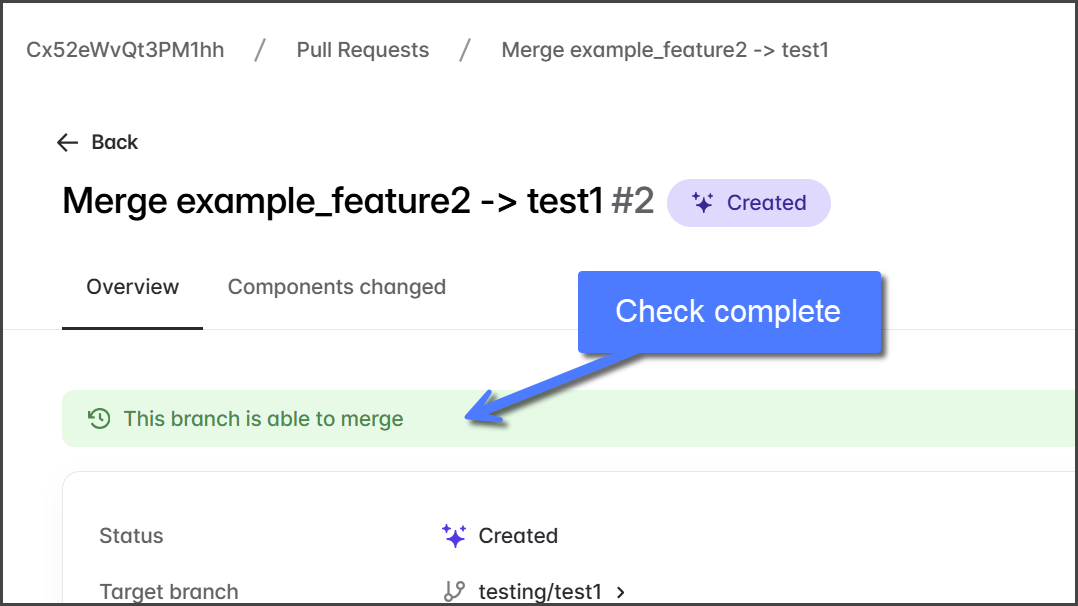Click the Back text link
Image resolution: width=1078 pixels, height=606 pixels.
pos(115,142)
